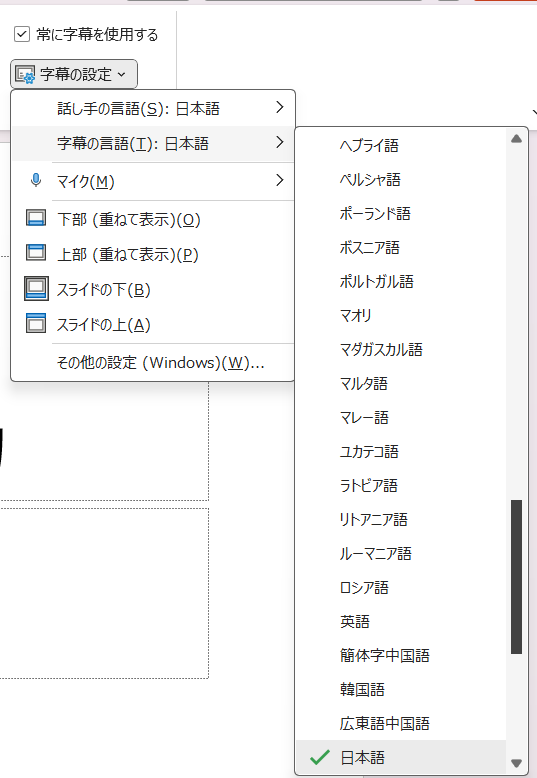
Task: Click the above-slide position icon
Action: pos(36,323)
